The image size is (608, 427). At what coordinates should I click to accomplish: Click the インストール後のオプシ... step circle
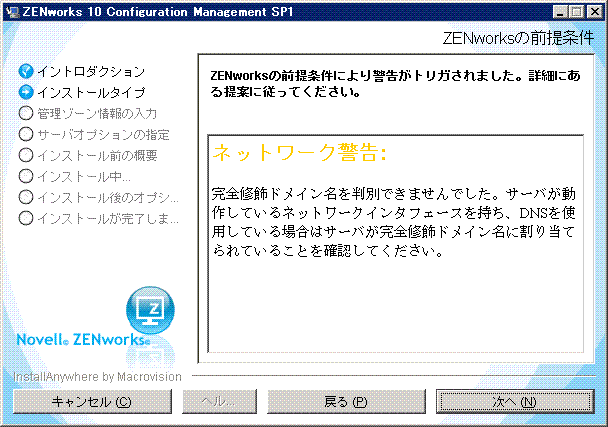(26, 197)
